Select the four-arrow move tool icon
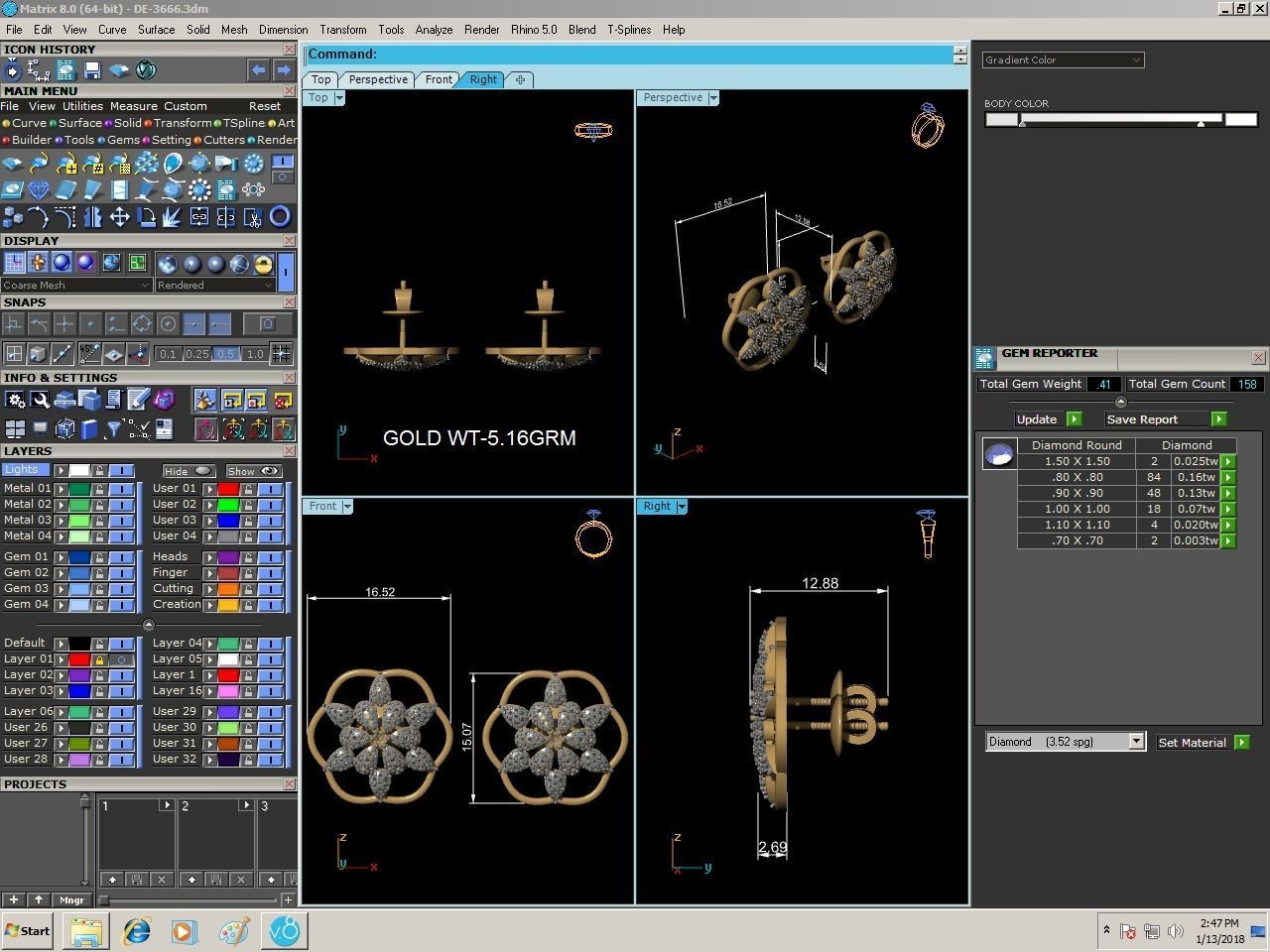Image resolution: width=1270 pixels, height=952 pixels. (119, 216)
